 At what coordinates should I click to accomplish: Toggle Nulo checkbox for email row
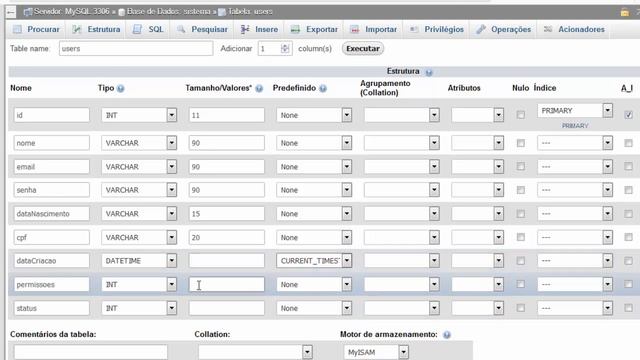tap(520, 167)
